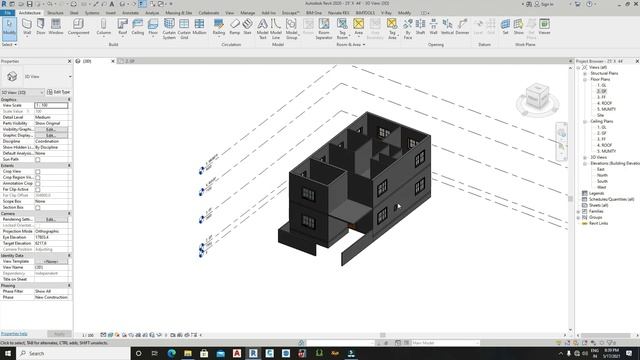Select the Shaft opening tool
640x360 pixels.
[420, 27]
